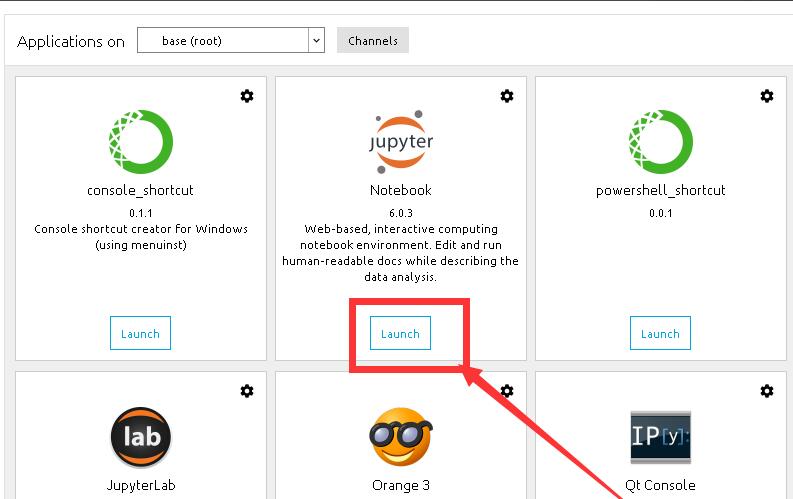Click the powershell_shortcut Anaconda ring logo
Screen dimensions: 793x499
[660, 142]
